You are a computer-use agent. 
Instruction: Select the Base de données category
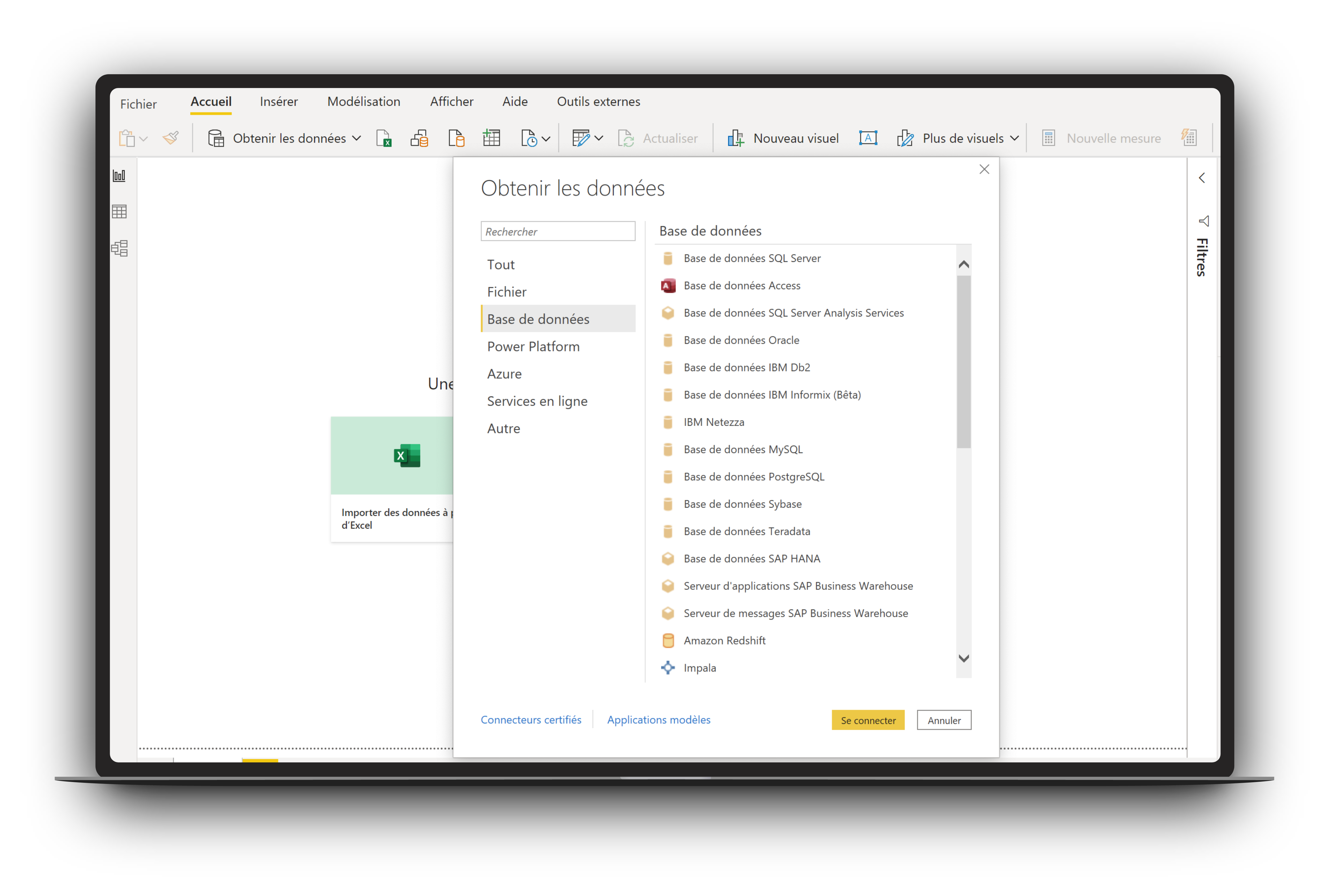point(558,319)
